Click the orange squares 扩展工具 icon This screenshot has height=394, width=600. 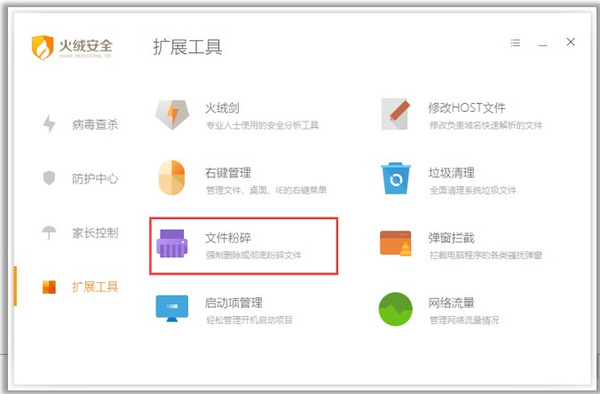[x=49, y=287]
